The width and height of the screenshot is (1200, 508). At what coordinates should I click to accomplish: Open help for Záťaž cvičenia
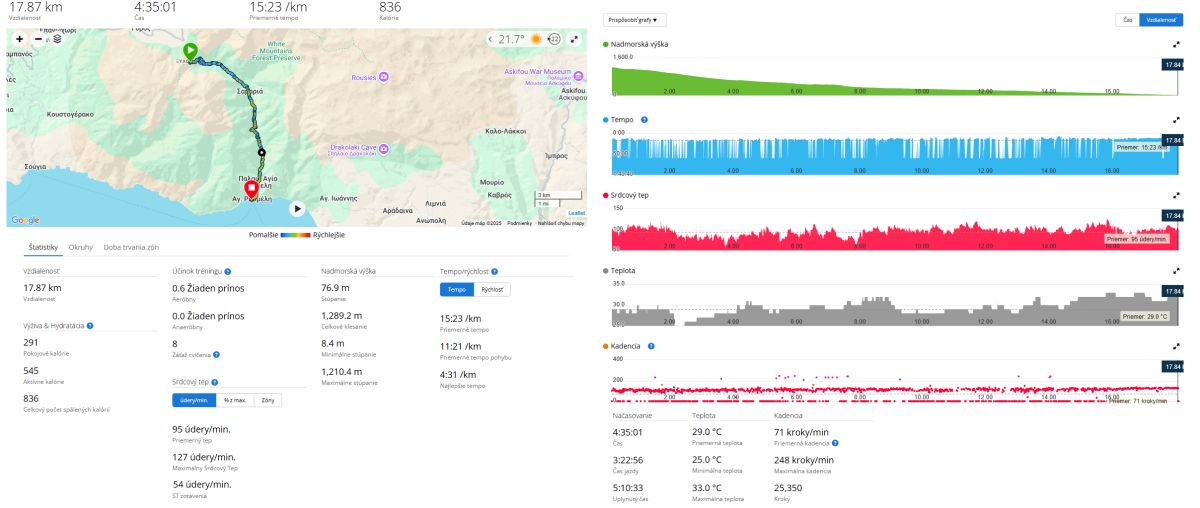tap(216, 354)
